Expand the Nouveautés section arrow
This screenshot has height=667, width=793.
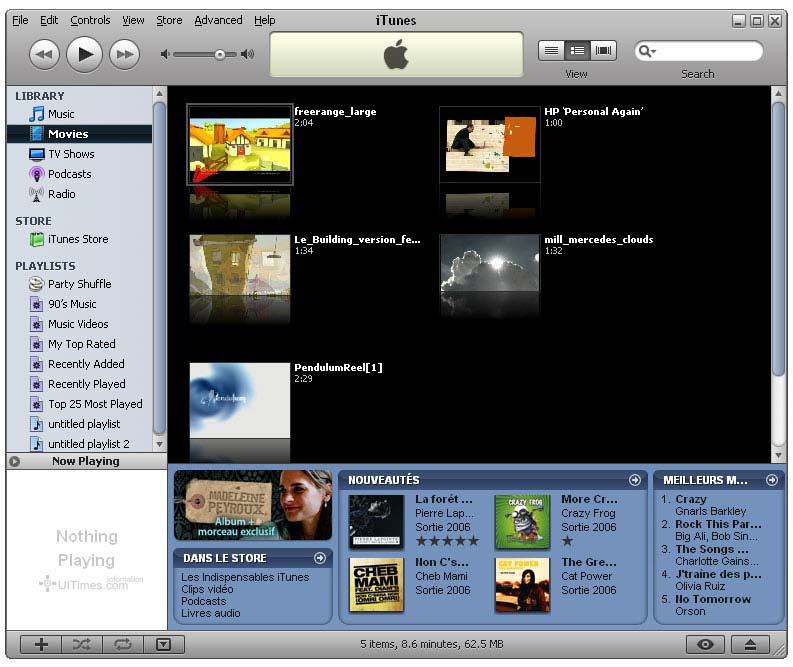[x=634, y=480]
